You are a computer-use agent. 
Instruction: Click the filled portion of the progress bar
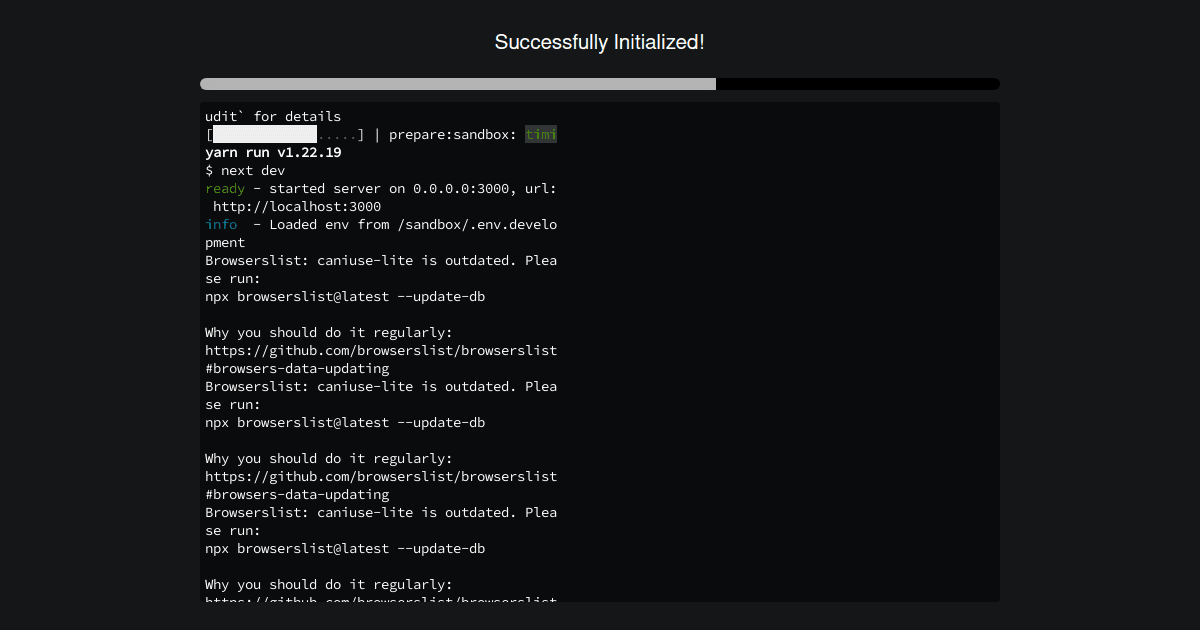pyautogui.click(x=450, y=84)
